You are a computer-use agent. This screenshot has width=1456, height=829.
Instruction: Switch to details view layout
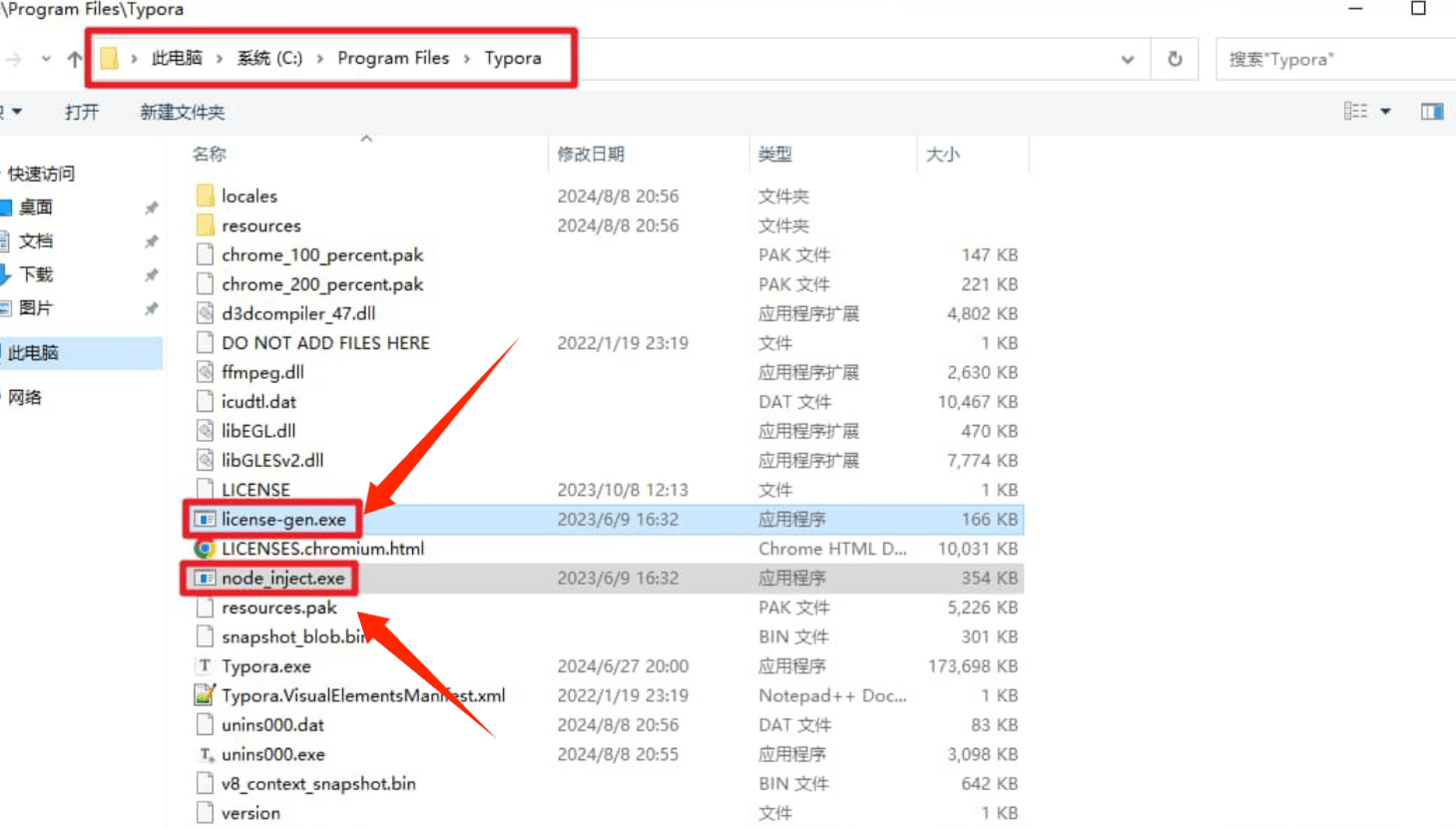(x=1356, y=111)
